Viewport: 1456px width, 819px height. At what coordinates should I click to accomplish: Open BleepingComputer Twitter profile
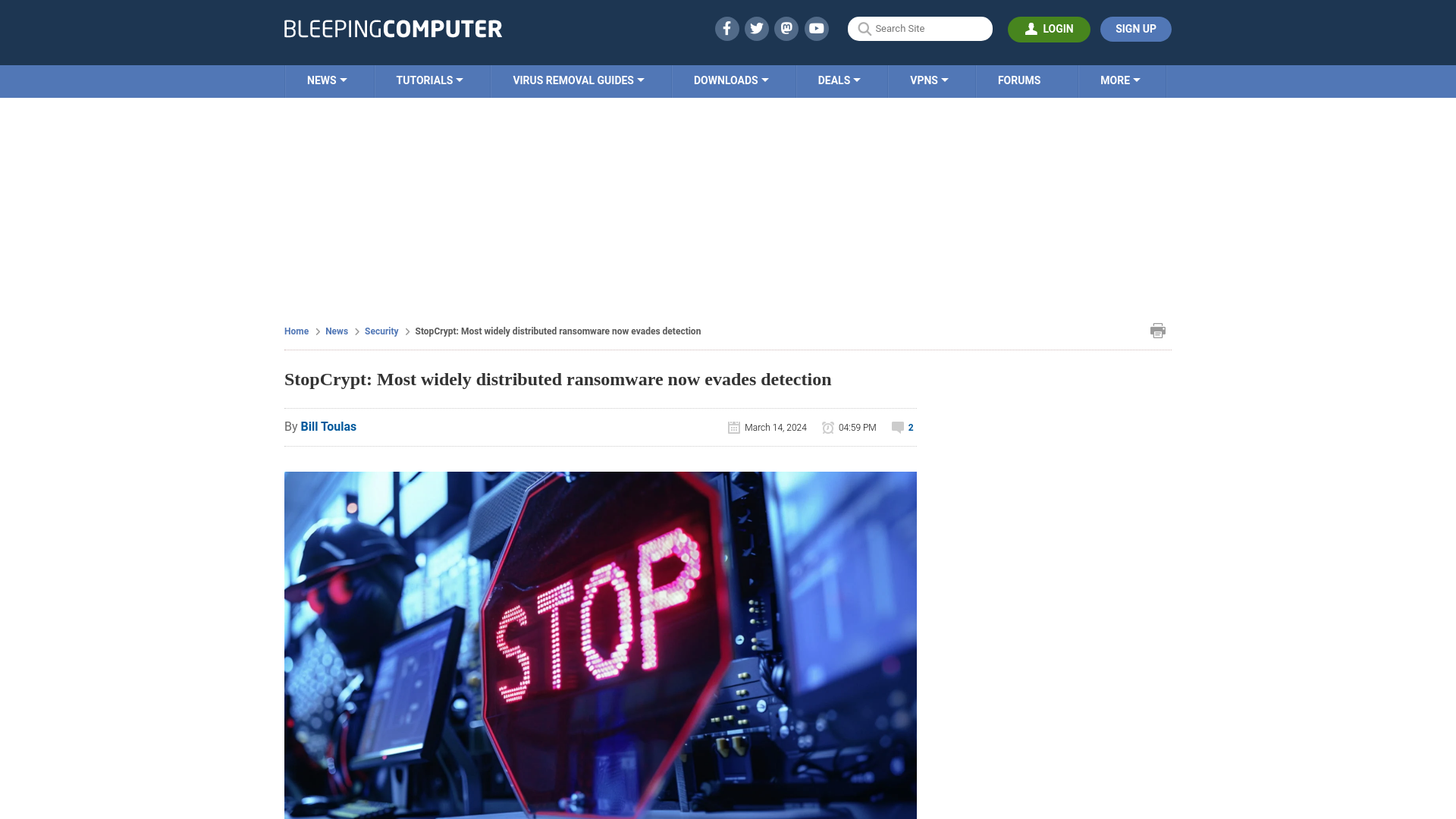756,28
